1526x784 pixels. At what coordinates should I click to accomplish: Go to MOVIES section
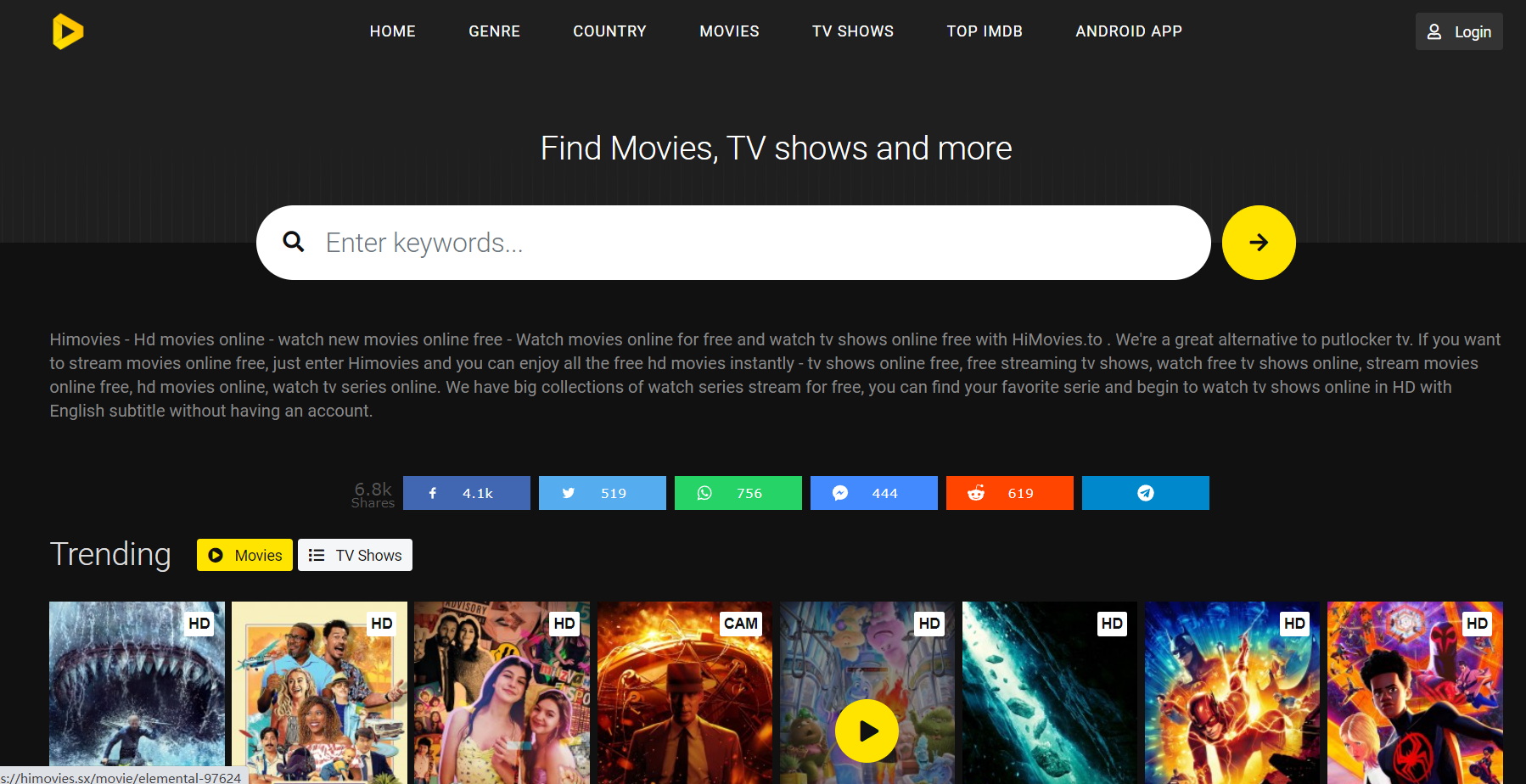(729, 31)
